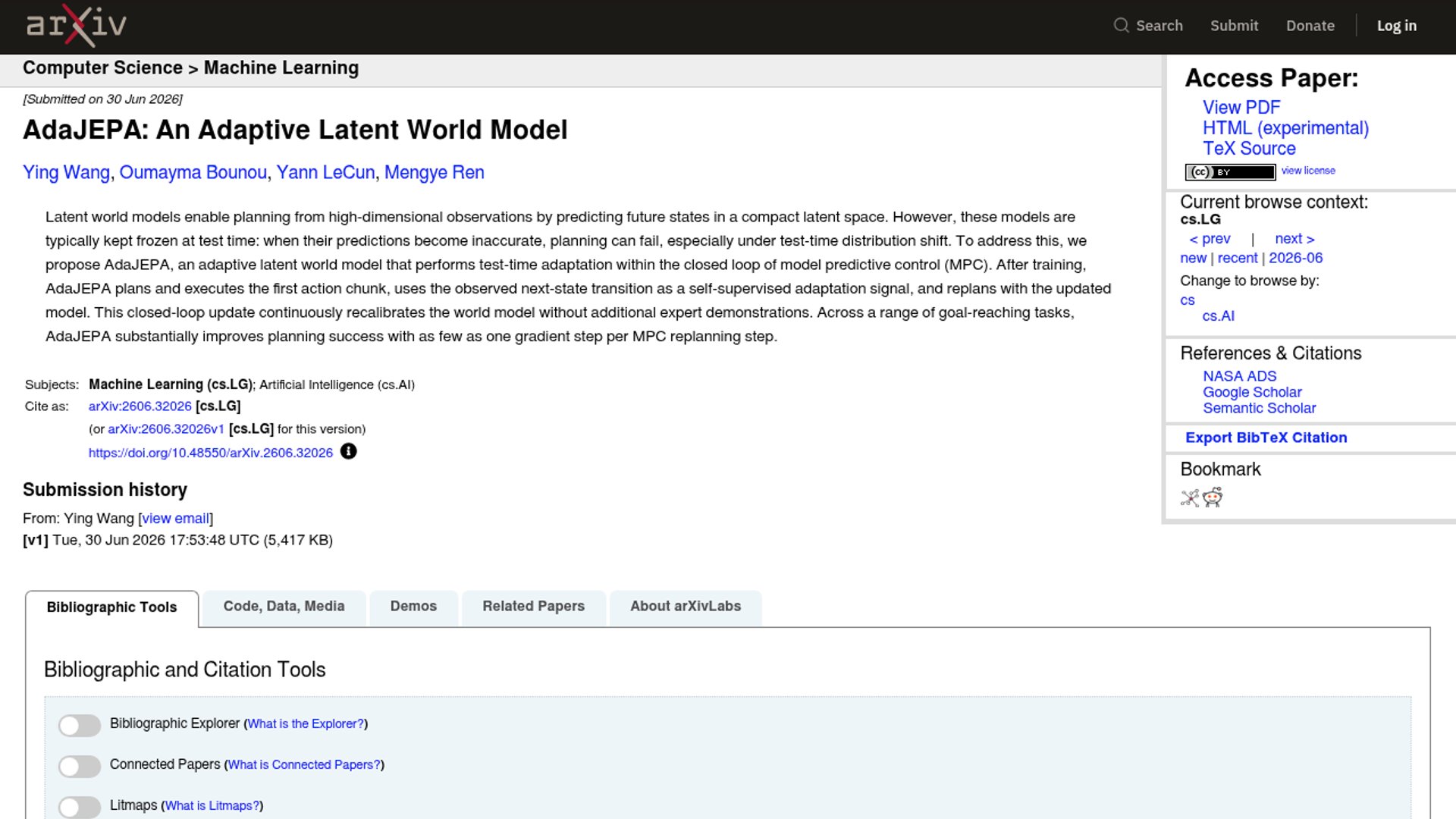Open author Yann LeCun's page
Screen dimensions: 1456x819
pyautogui.click(x=325, y=173)
